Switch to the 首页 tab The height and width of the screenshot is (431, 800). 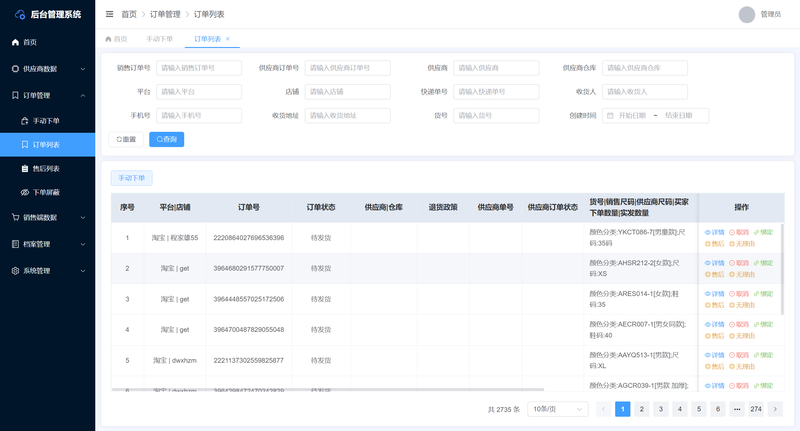116,39
